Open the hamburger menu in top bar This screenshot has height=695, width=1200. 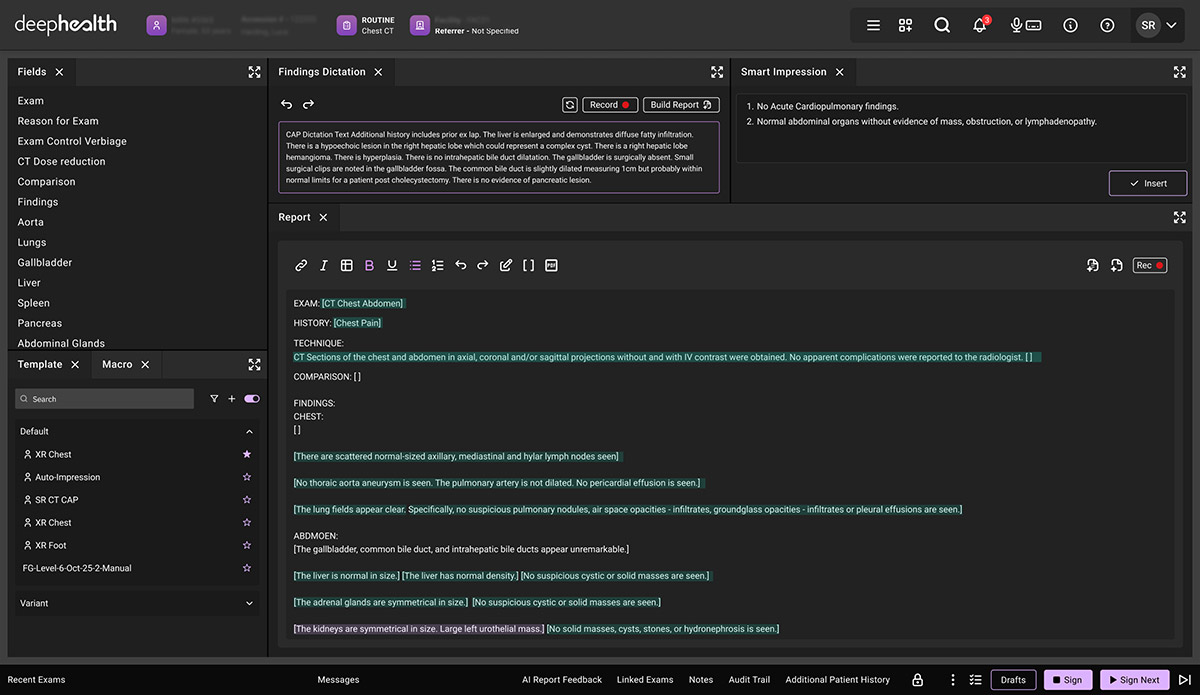(x=873, y=25)
